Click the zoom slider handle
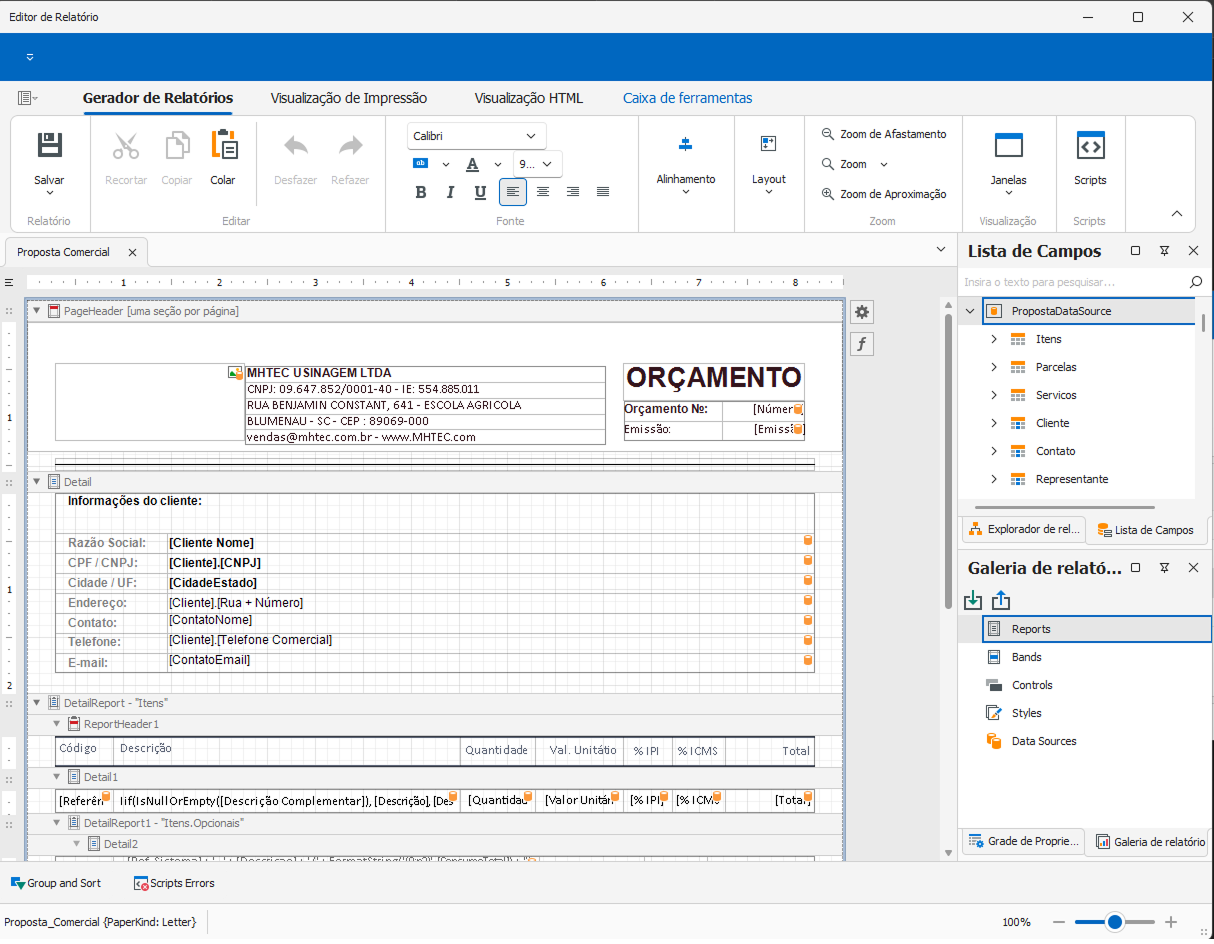The image size is (1214, 944). pos(1114,921)
